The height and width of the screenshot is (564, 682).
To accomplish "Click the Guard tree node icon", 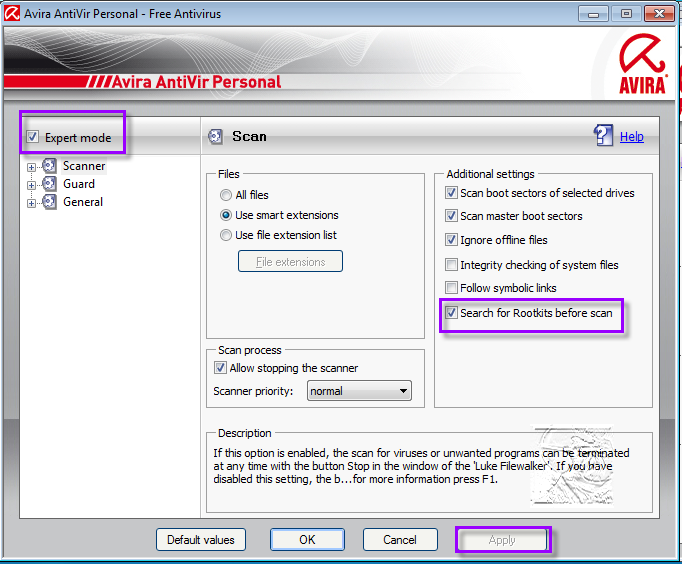I will 50,184.
